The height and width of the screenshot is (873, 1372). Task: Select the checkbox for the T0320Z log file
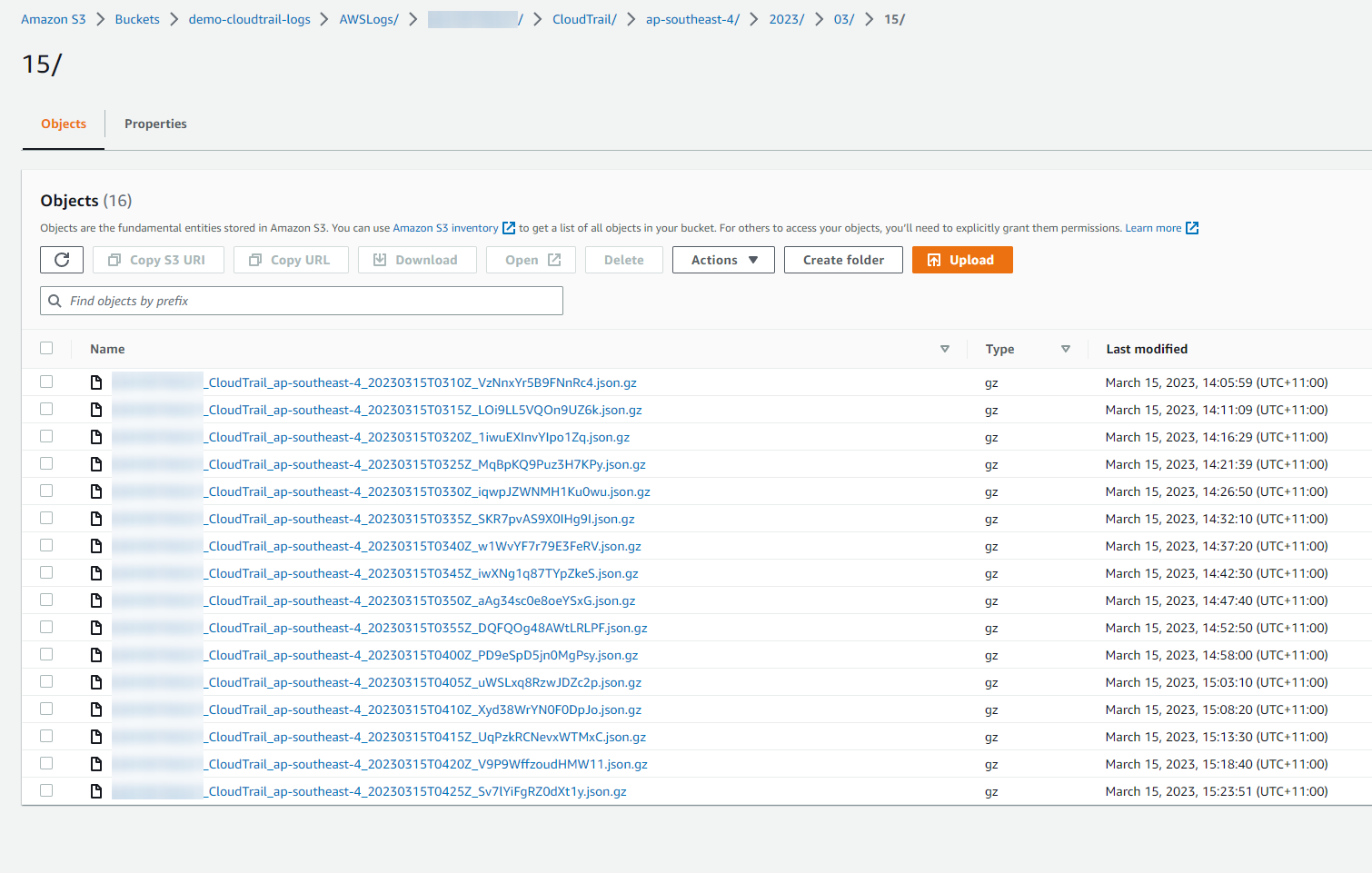(46, 436)
